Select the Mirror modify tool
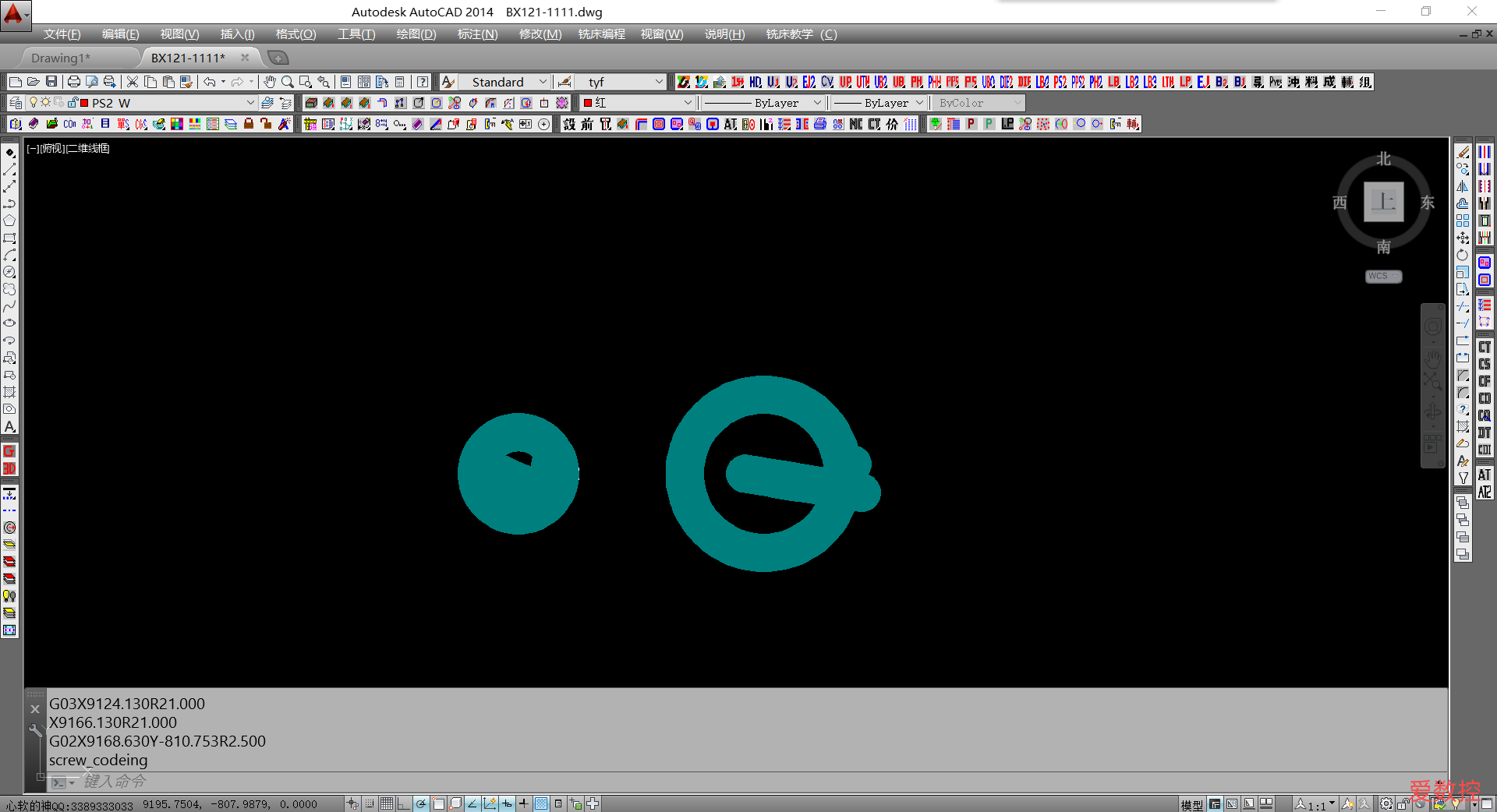This screenshot has height=812, width=1497. click(1463, 186)
